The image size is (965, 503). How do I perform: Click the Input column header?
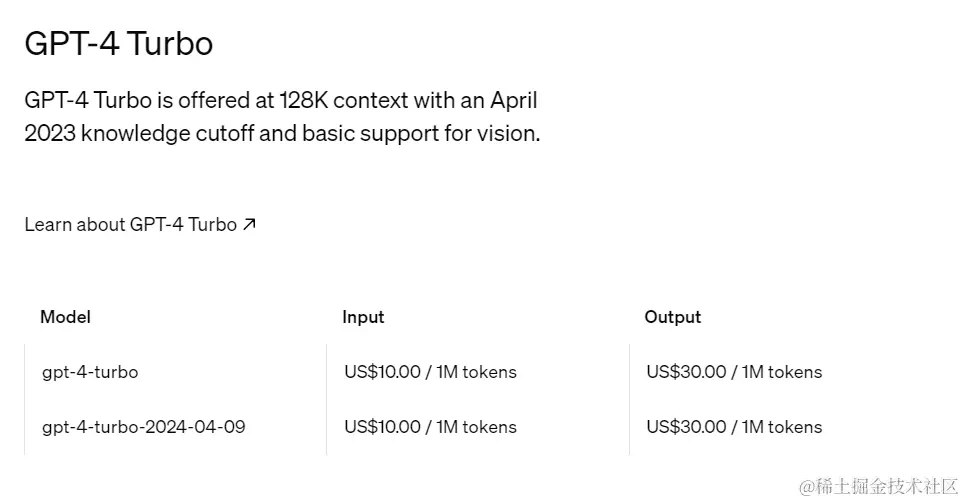pyautogui.click(x=363, y=317)
